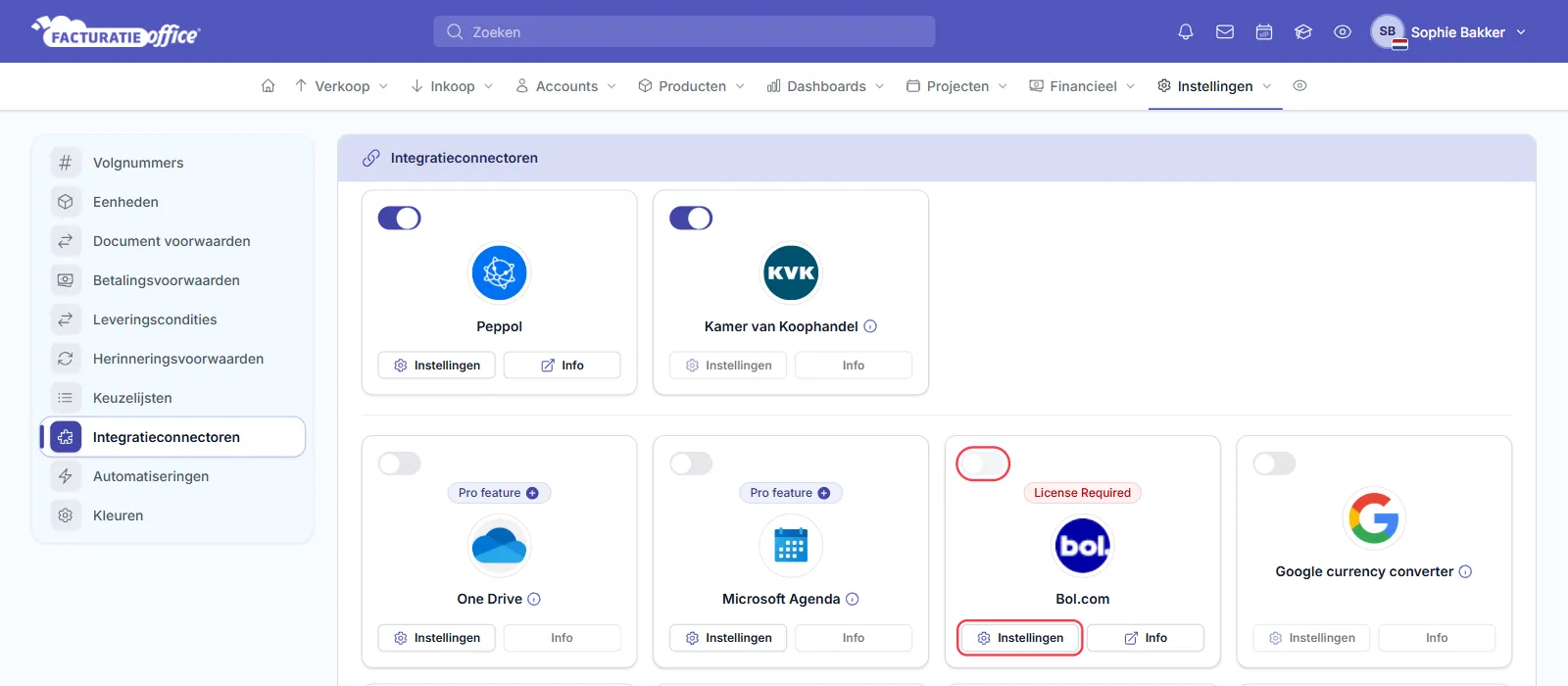The width and height of the screenshot is (1568, 686).
Task: Click the Herinneringsvoorwaarden refresh icon
Action: click(66, 359)
